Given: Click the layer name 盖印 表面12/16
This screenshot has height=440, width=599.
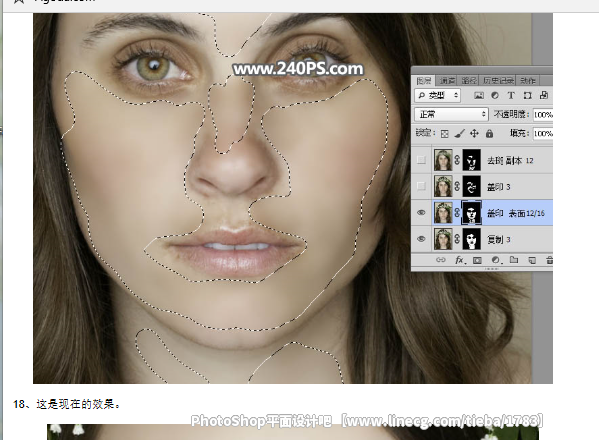Looking at the screenshot, I should (x=516, y=213).
